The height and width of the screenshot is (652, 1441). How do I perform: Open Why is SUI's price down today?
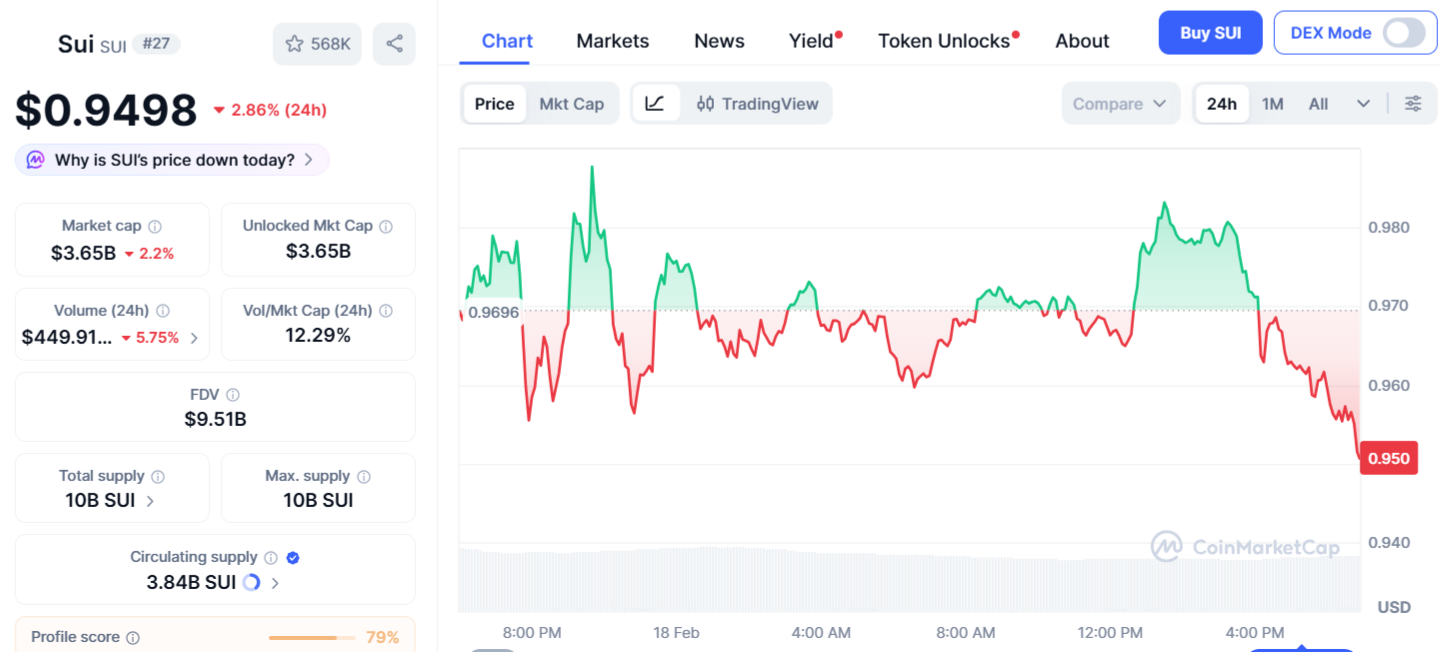[172, 160]
